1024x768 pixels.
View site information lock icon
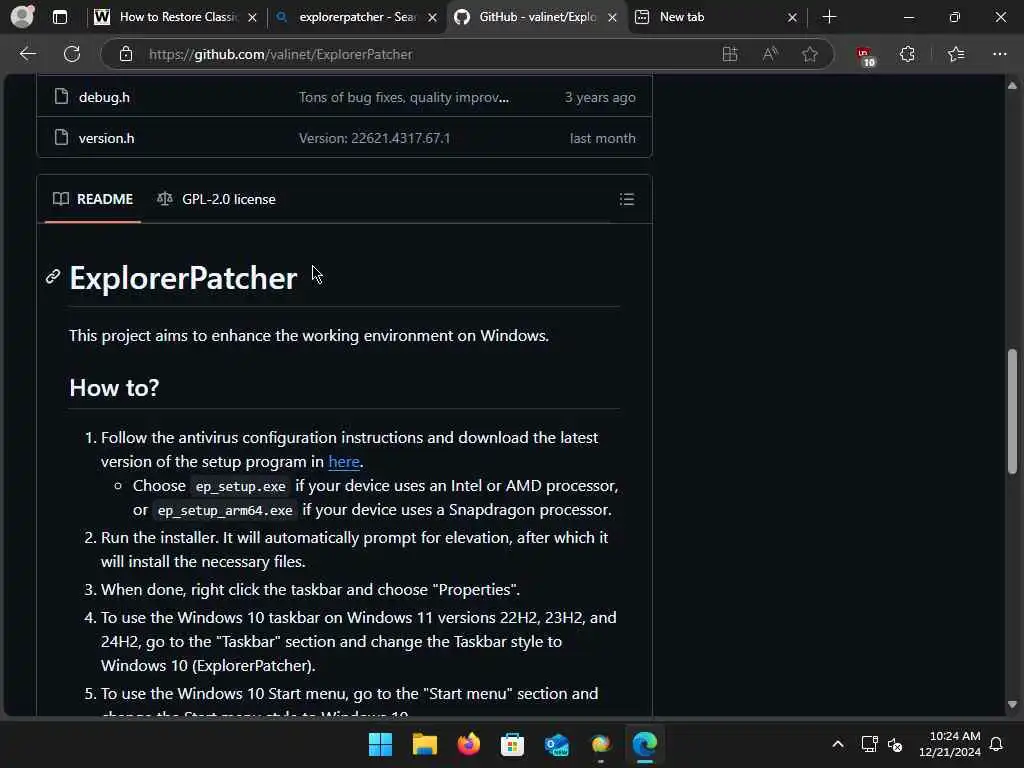pos(125,54)
